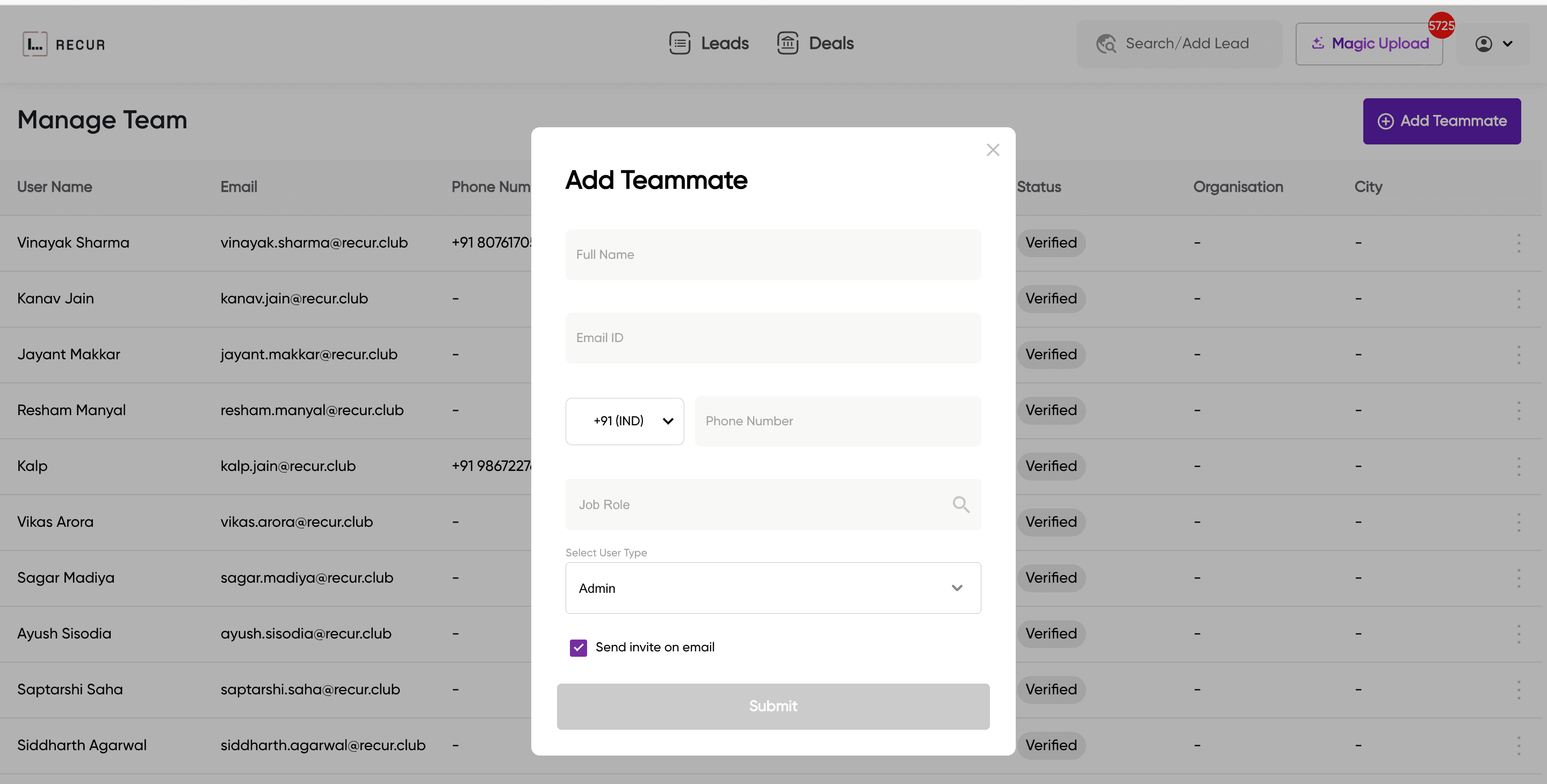Open the Admin user type dropdown
The width and height of the screenshot is (1547, 784).
[773, 587]
